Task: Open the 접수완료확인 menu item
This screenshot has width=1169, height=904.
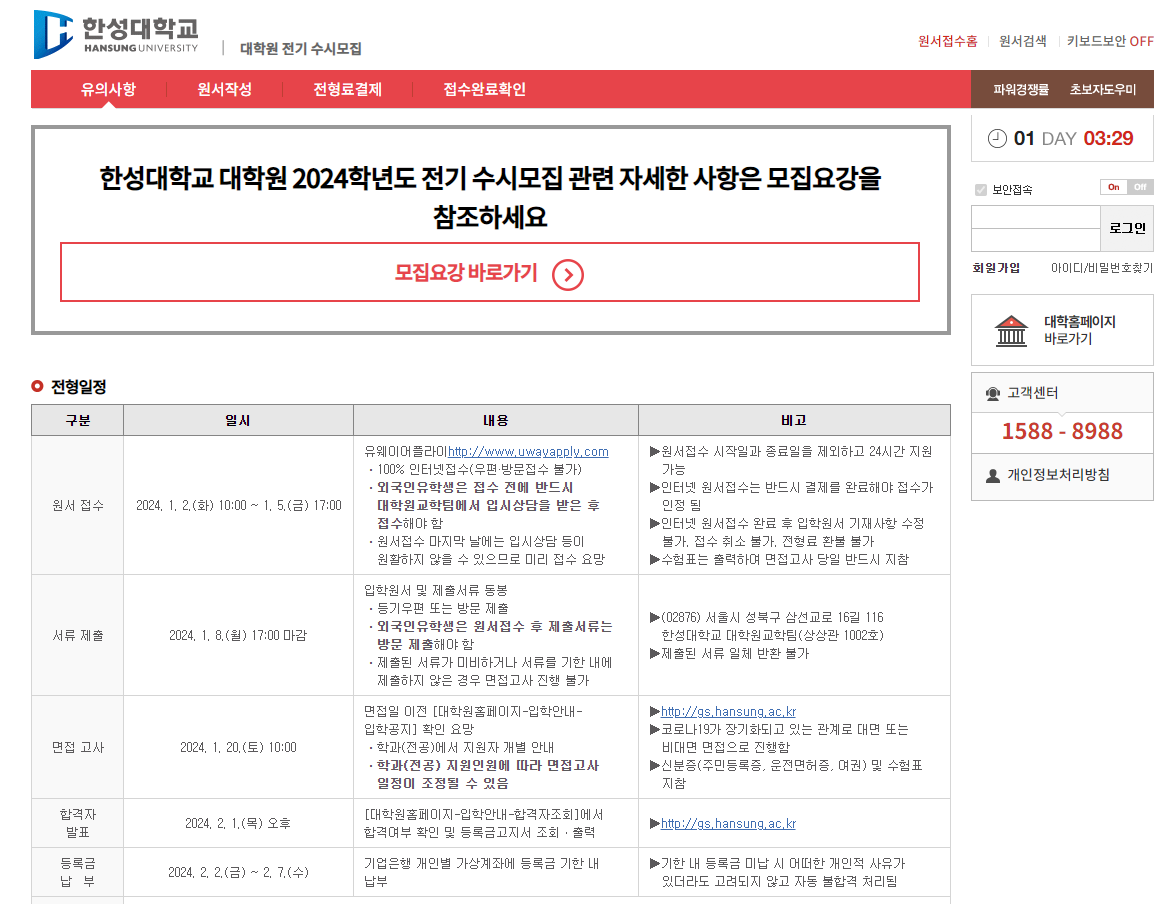Action: 484,89
